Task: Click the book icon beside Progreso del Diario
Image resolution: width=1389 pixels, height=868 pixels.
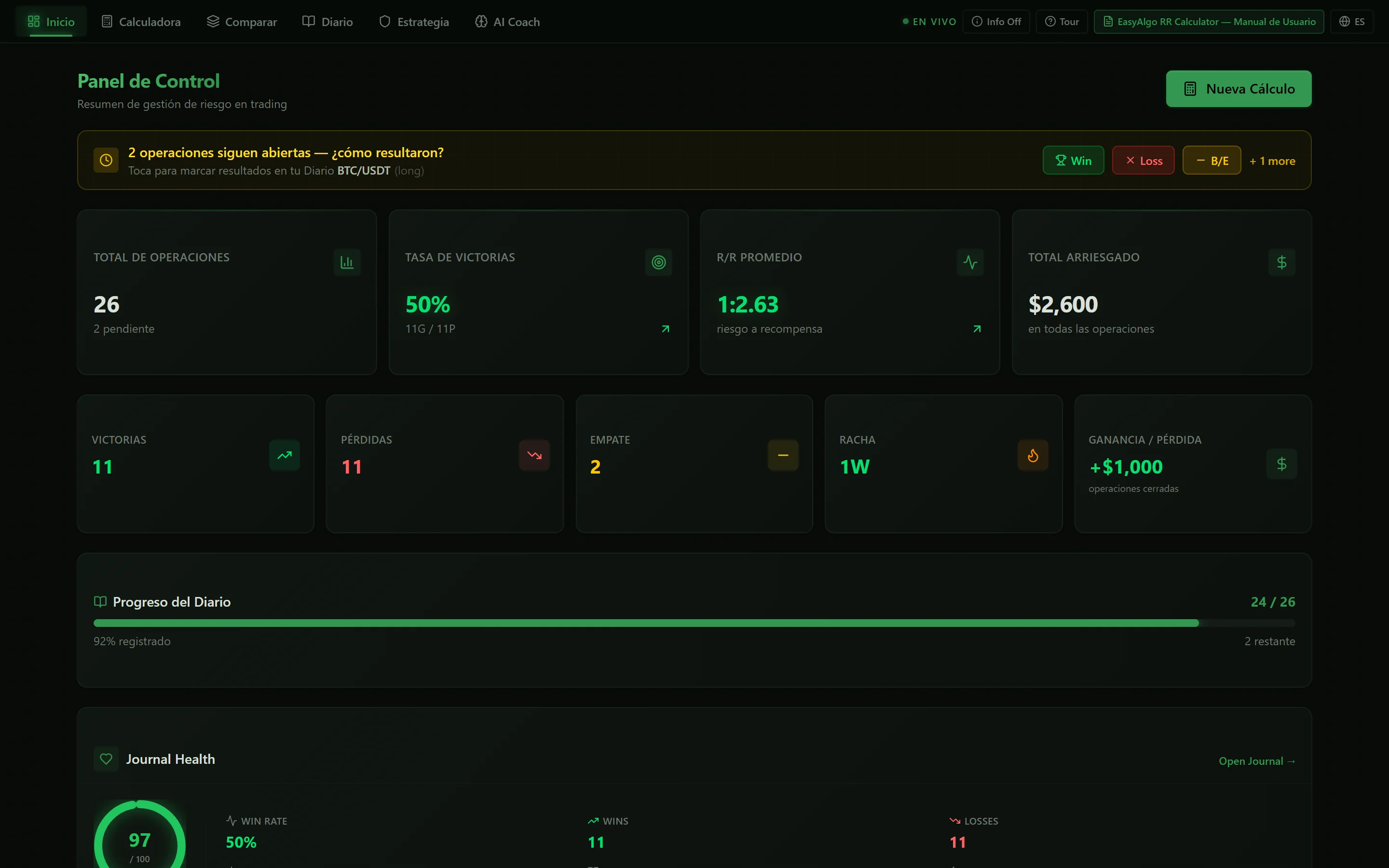Action: pos(100,602)
